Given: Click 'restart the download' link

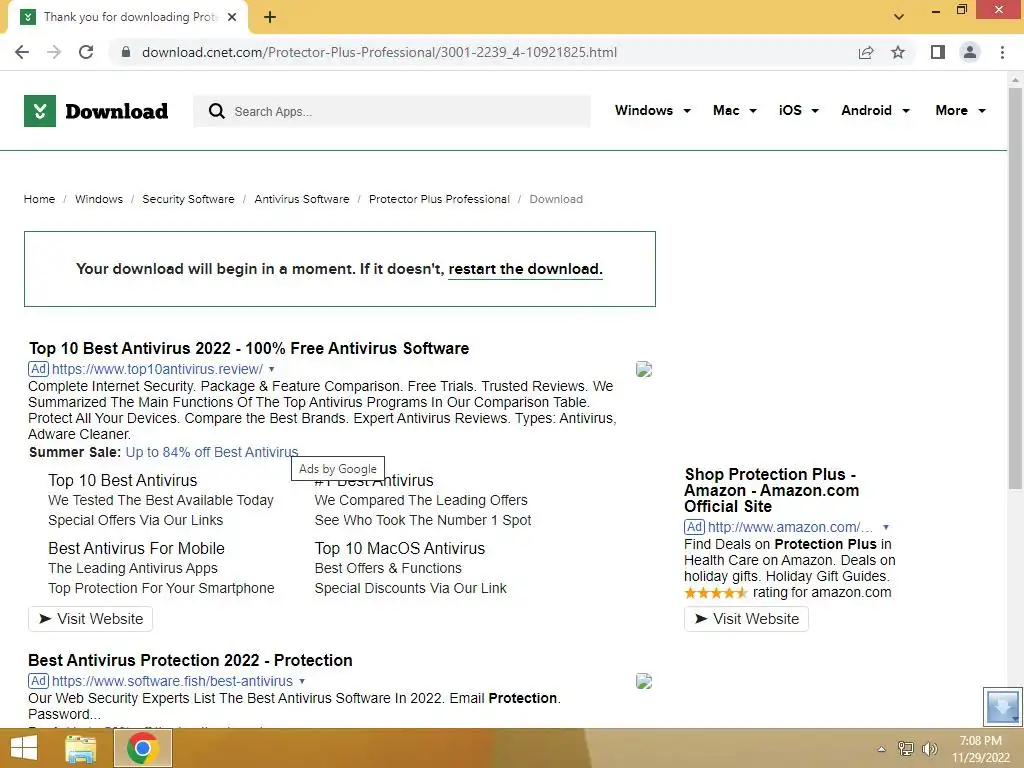Looking at the screenshot, I should [525, 269].
